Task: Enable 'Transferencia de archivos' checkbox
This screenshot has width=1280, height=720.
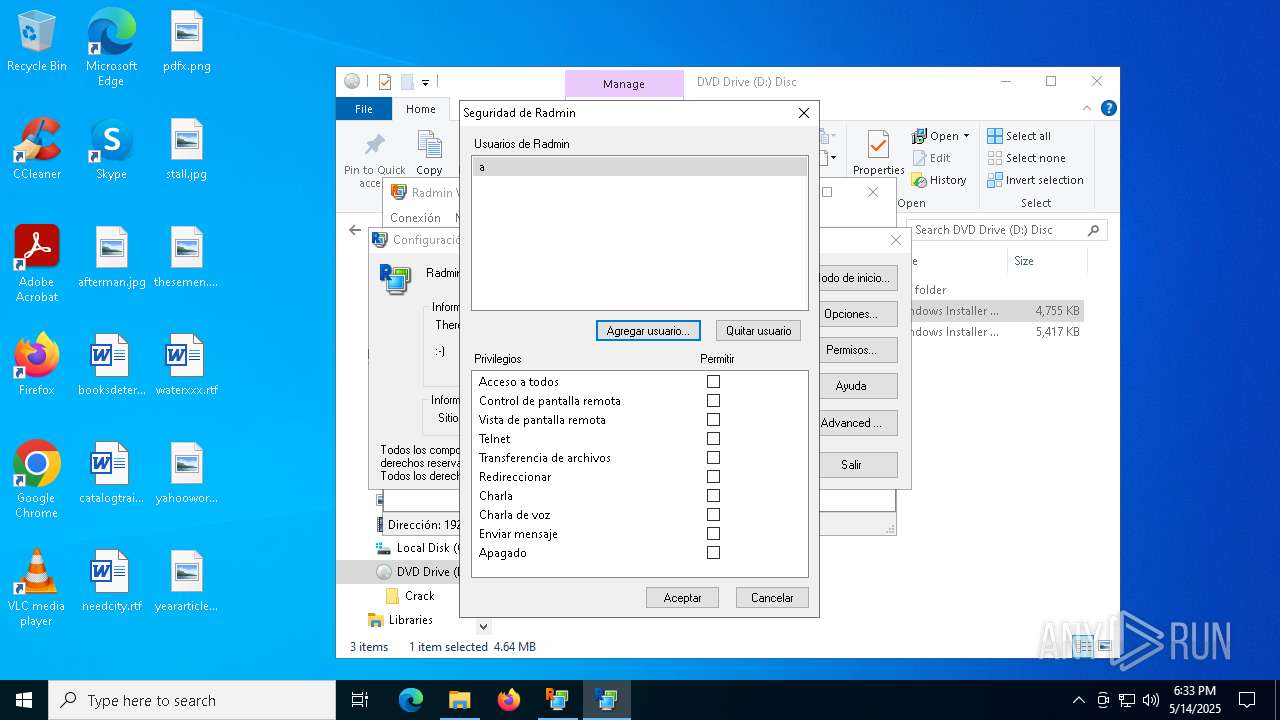Action: click(x=713, y=458)
